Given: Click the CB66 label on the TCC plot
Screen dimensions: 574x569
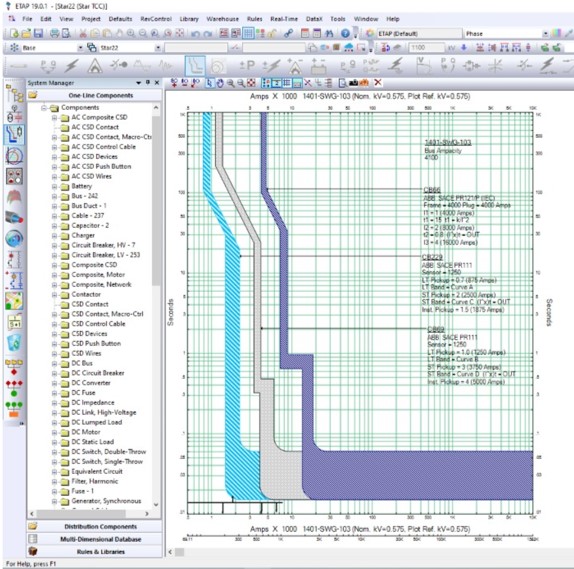Looking at the screenshot, I should pos(432,190).
